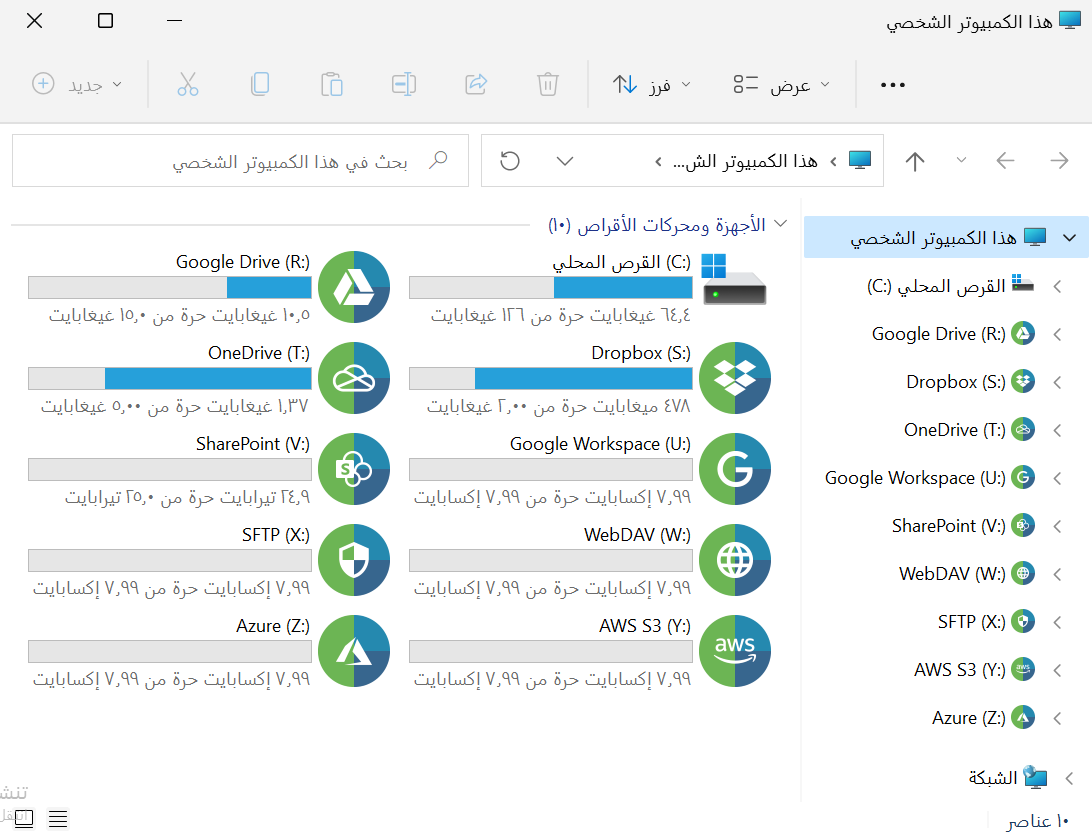This screenshot has height=837, width=1092.
Task: Open the عرض (View) dropdown
Action: [x=782, y=85]
